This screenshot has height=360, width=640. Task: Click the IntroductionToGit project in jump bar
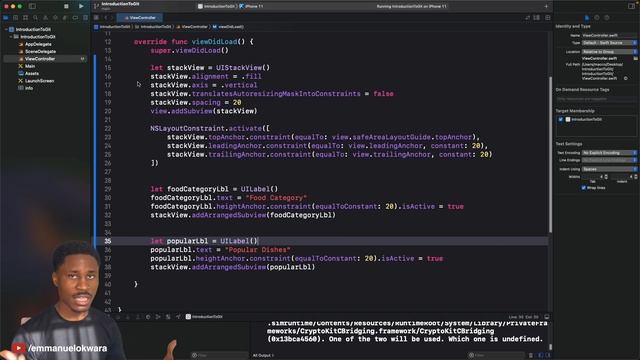[x=112, y=27]
